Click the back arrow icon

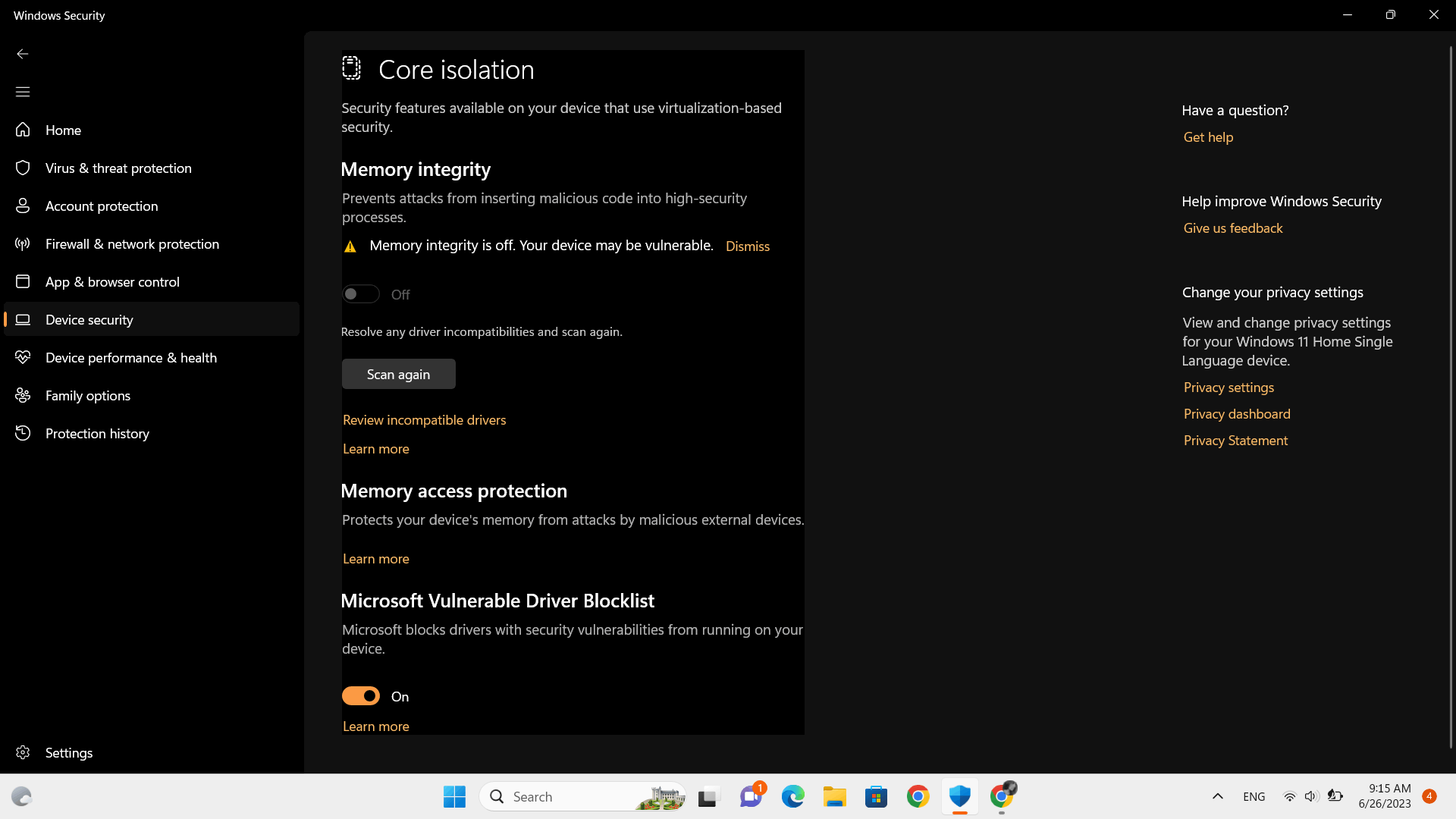[x=23, y=54]
